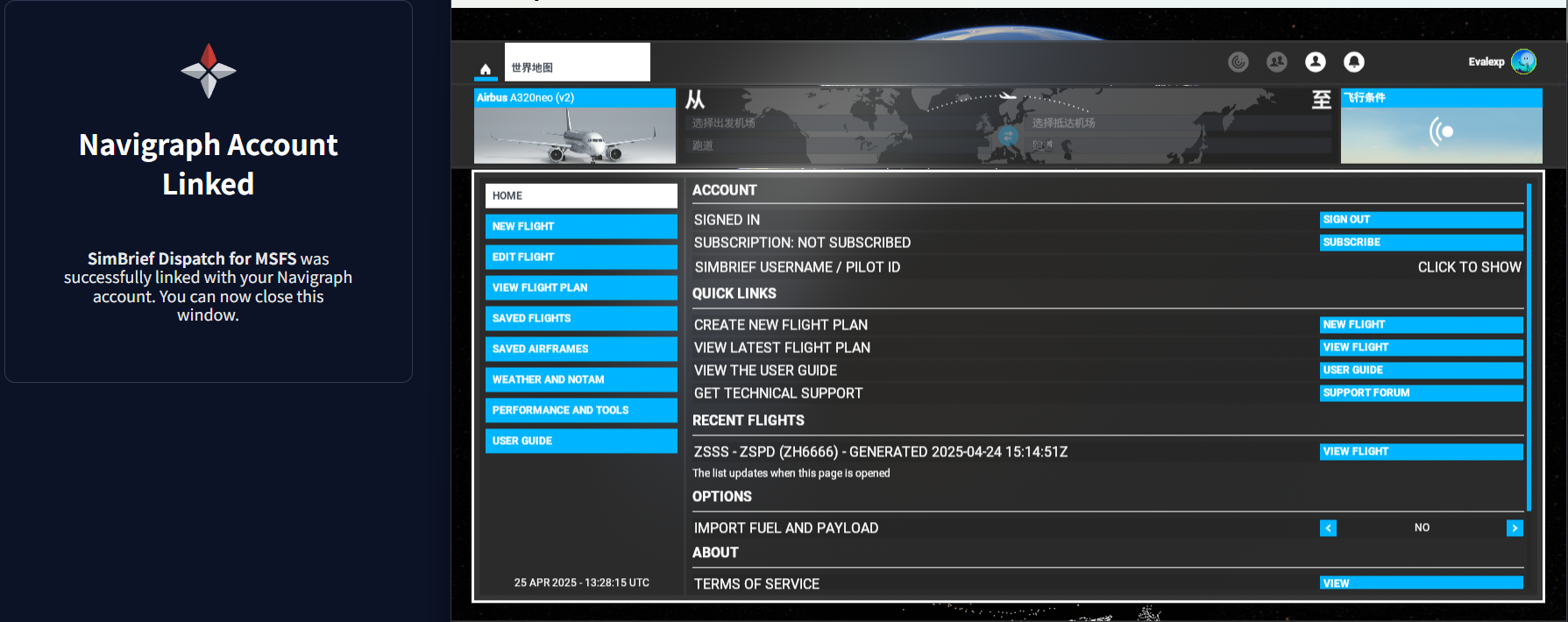
Task: Open the friends group icon
Action: click(1276, 61)
